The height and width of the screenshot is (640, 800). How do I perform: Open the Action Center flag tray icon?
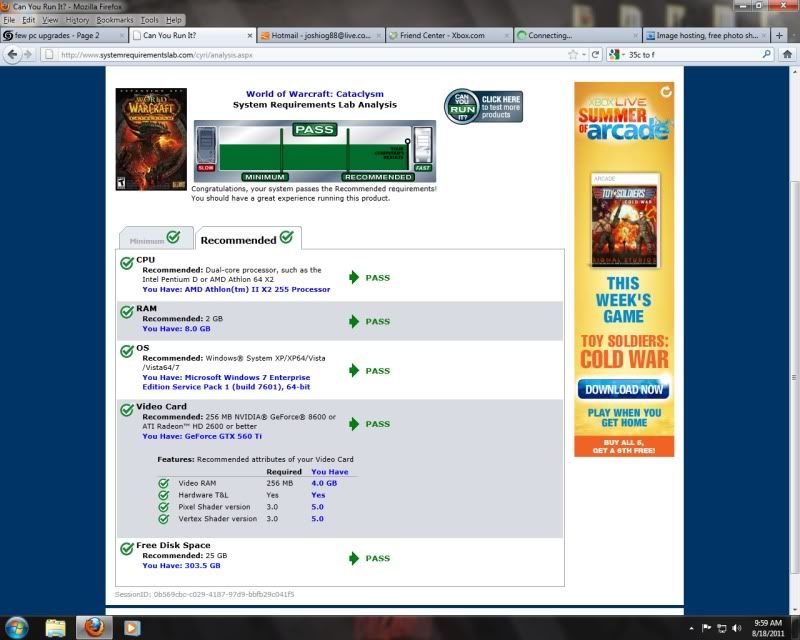pos(706,628)
